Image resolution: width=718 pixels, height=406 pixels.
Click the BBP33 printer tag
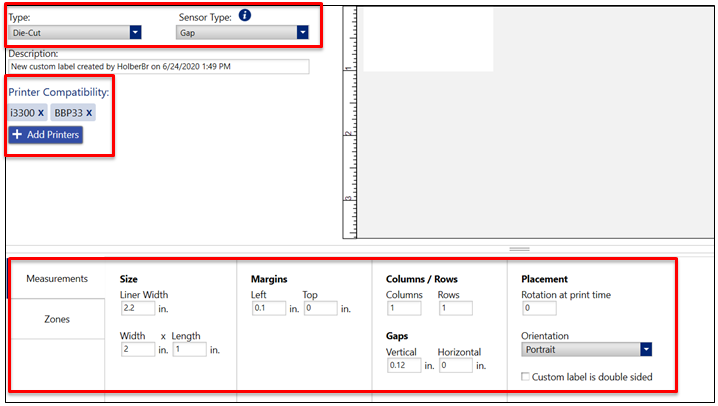point(73,113)
